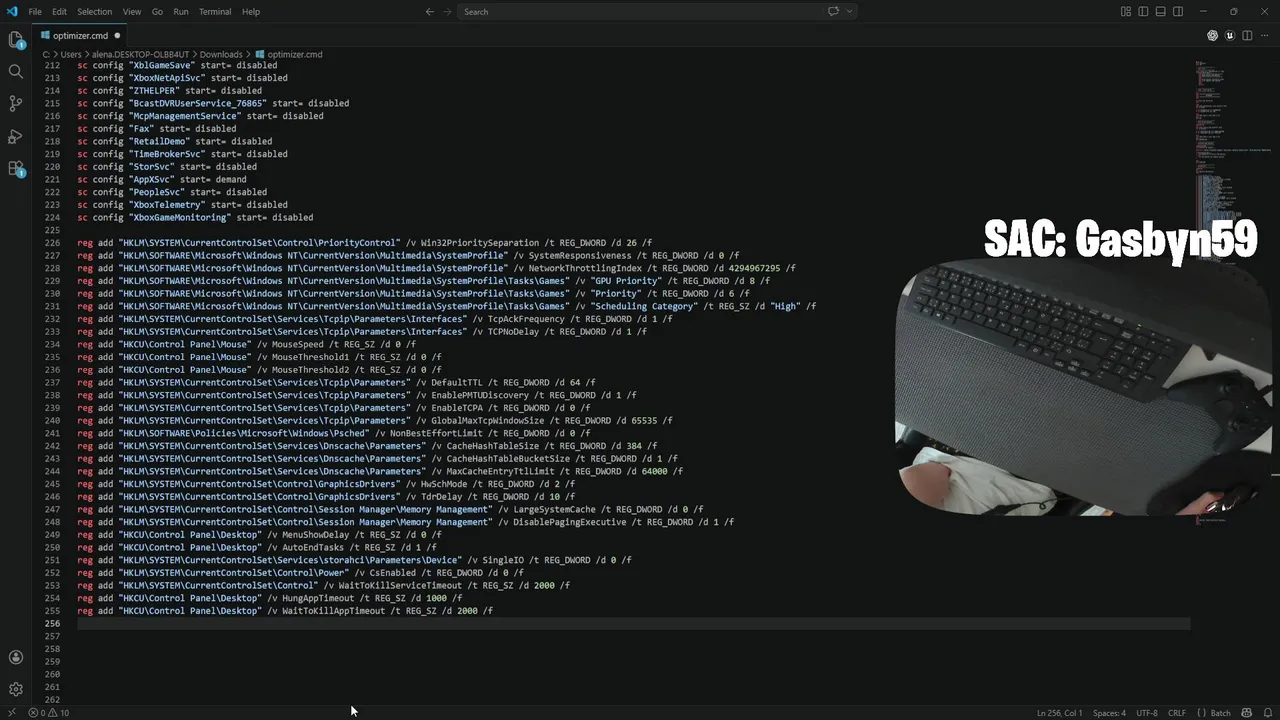Click HungAppTimeout on line 254

click(x=318, y=598)
